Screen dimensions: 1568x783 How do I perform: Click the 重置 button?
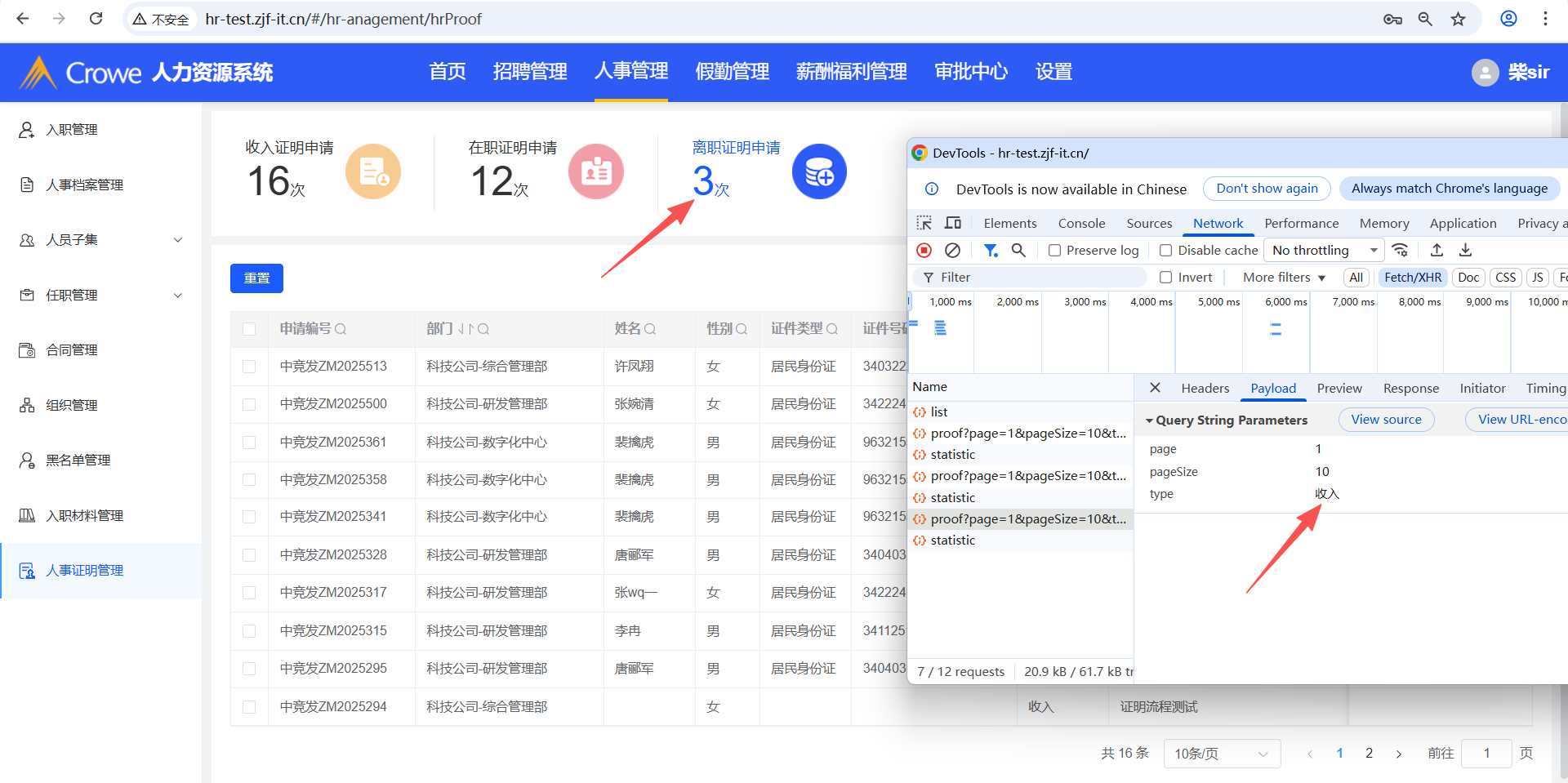256,278
